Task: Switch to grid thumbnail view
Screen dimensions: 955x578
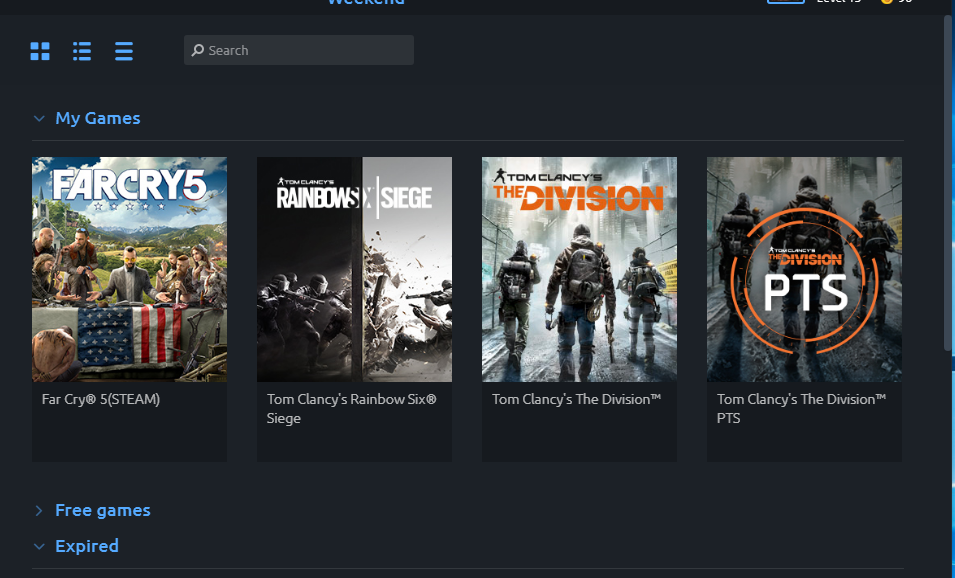Action: (x=40, y=51)
